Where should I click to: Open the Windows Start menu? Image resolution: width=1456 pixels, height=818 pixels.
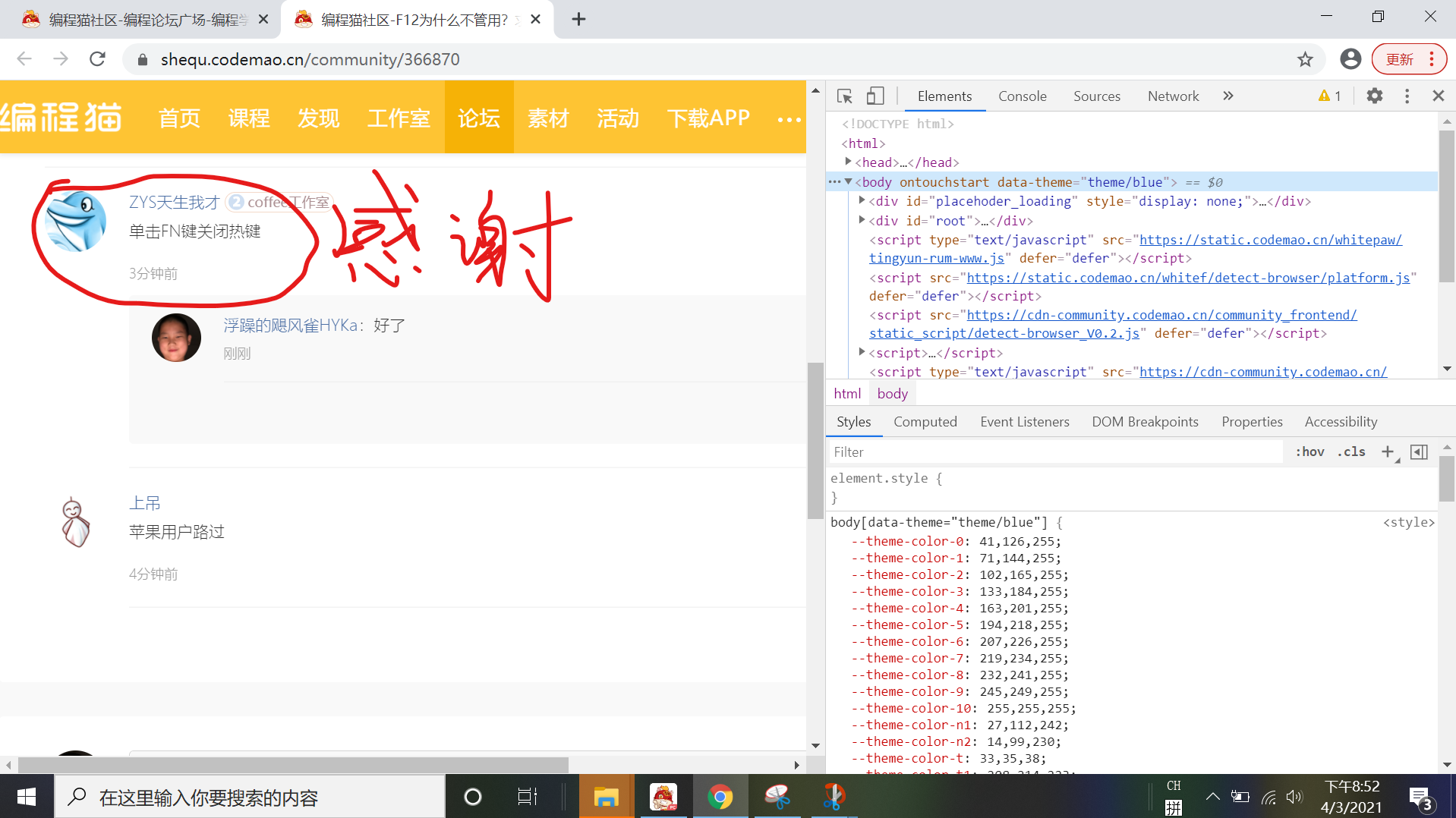(x=27, y=797)
